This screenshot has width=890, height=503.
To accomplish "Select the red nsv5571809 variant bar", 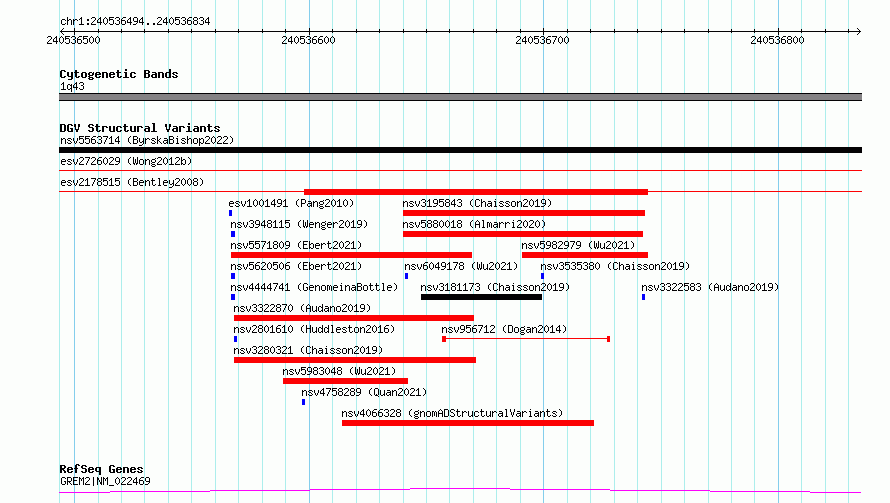I will tap(351, 255).
